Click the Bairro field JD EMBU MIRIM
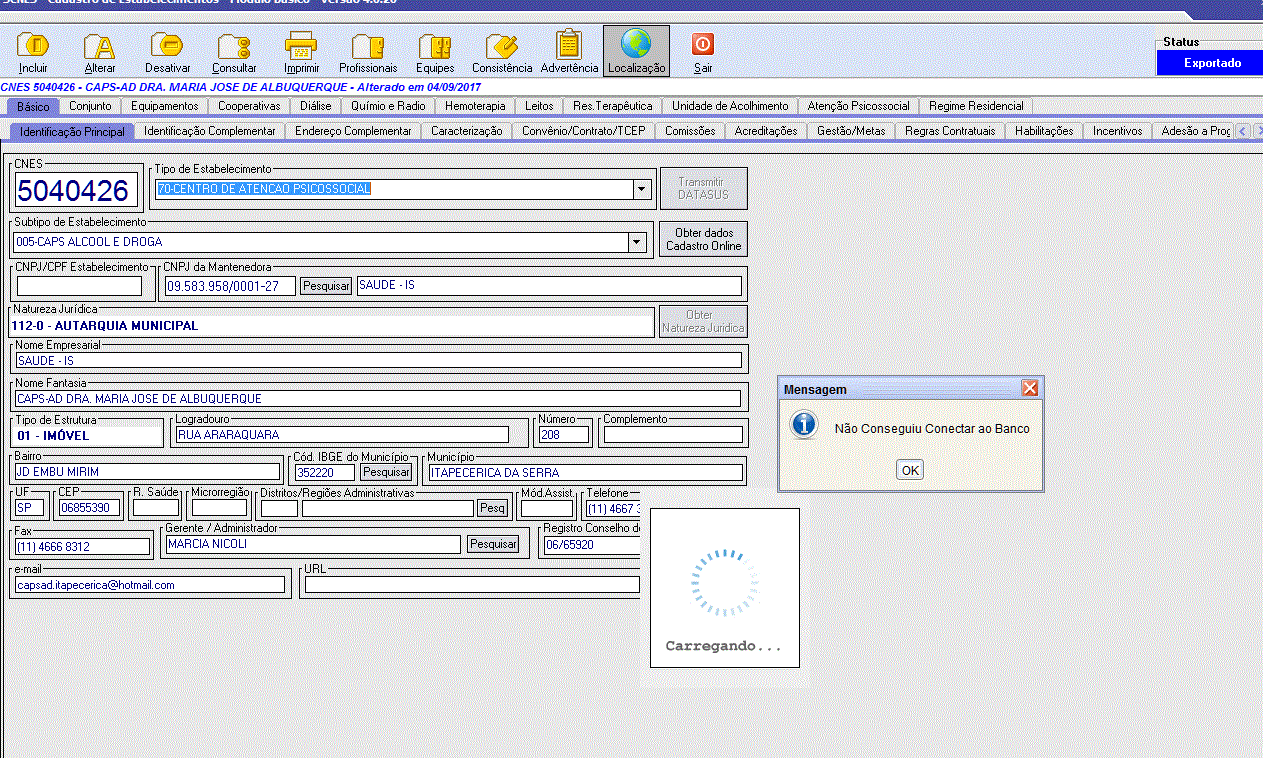1263x758 pixels. pyautogui.click(x=148, y=472)
